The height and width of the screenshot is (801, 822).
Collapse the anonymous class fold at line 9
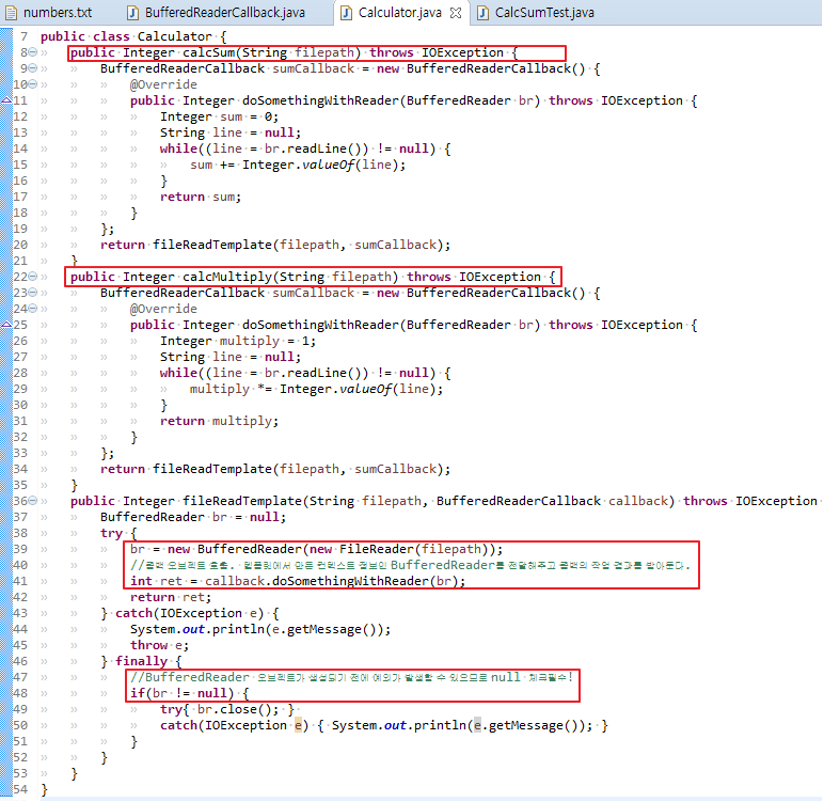(33, 68)
